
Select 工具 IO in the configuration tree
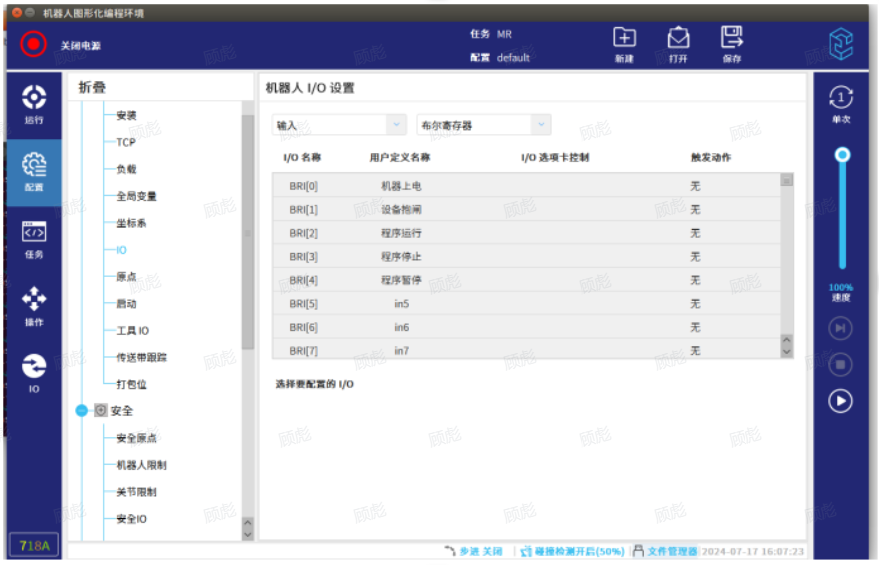(132, 330)
